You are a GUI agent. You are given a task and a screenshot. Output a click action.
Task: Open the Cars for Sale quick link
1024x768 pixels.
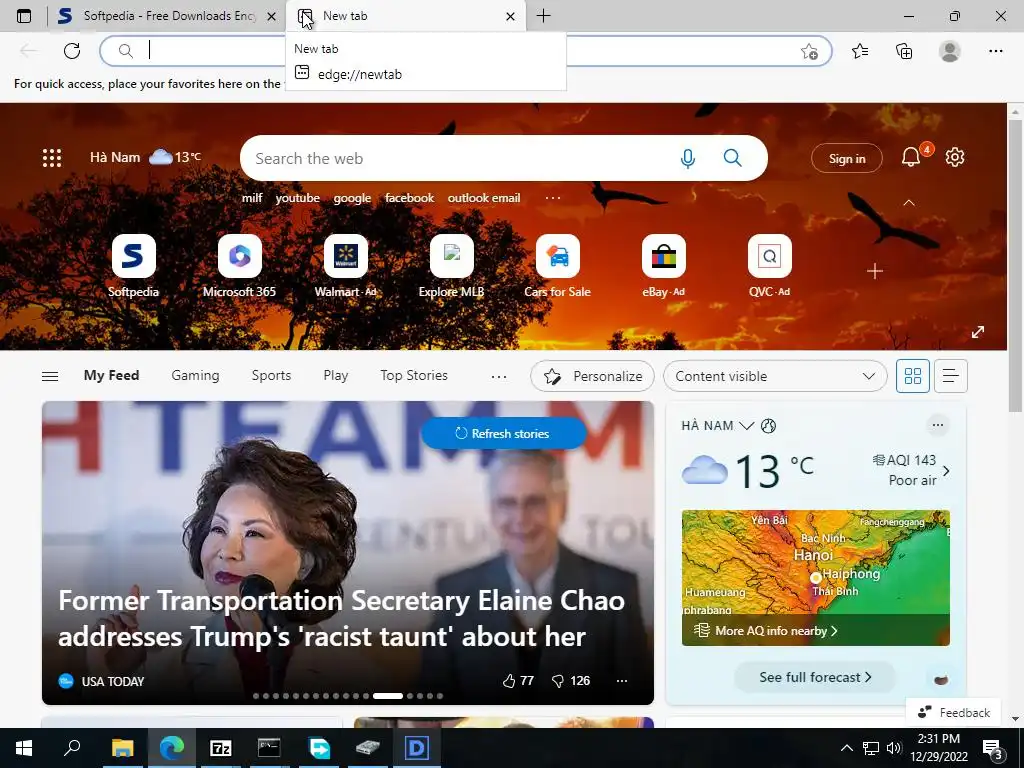tap(558, 266)
